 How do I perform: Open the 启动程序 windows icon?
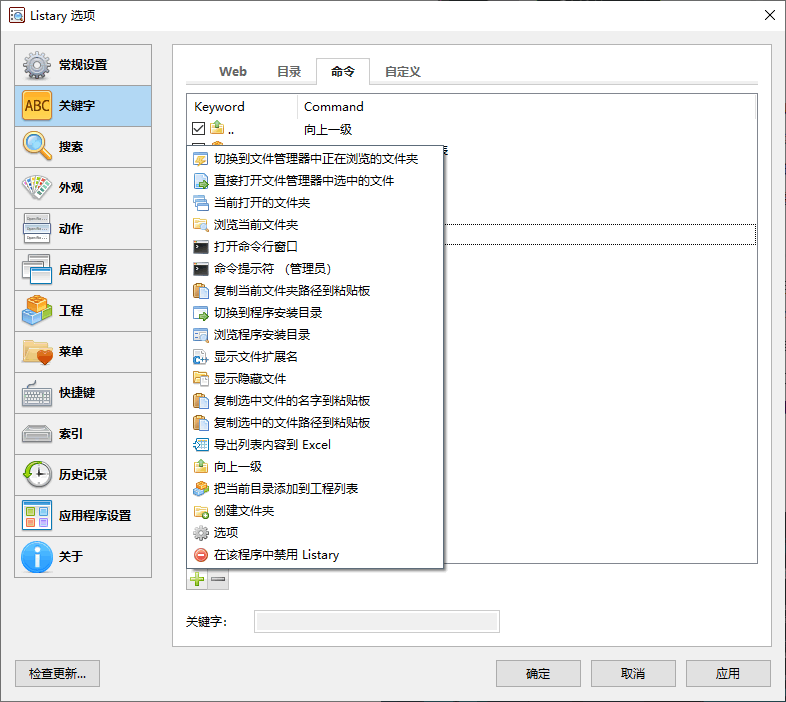tap(37, 270)
